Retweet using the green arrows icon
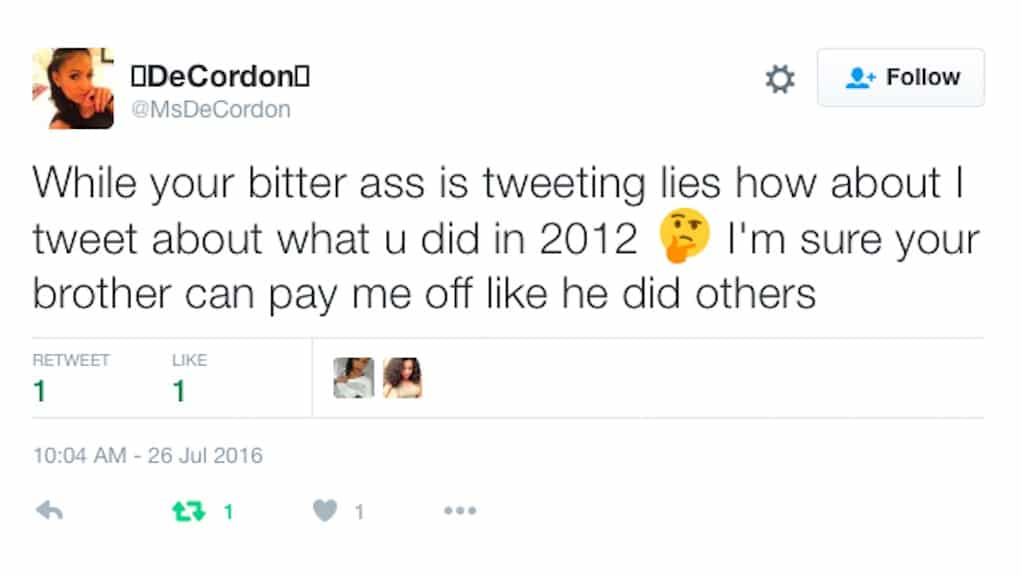 pos(188,511)
